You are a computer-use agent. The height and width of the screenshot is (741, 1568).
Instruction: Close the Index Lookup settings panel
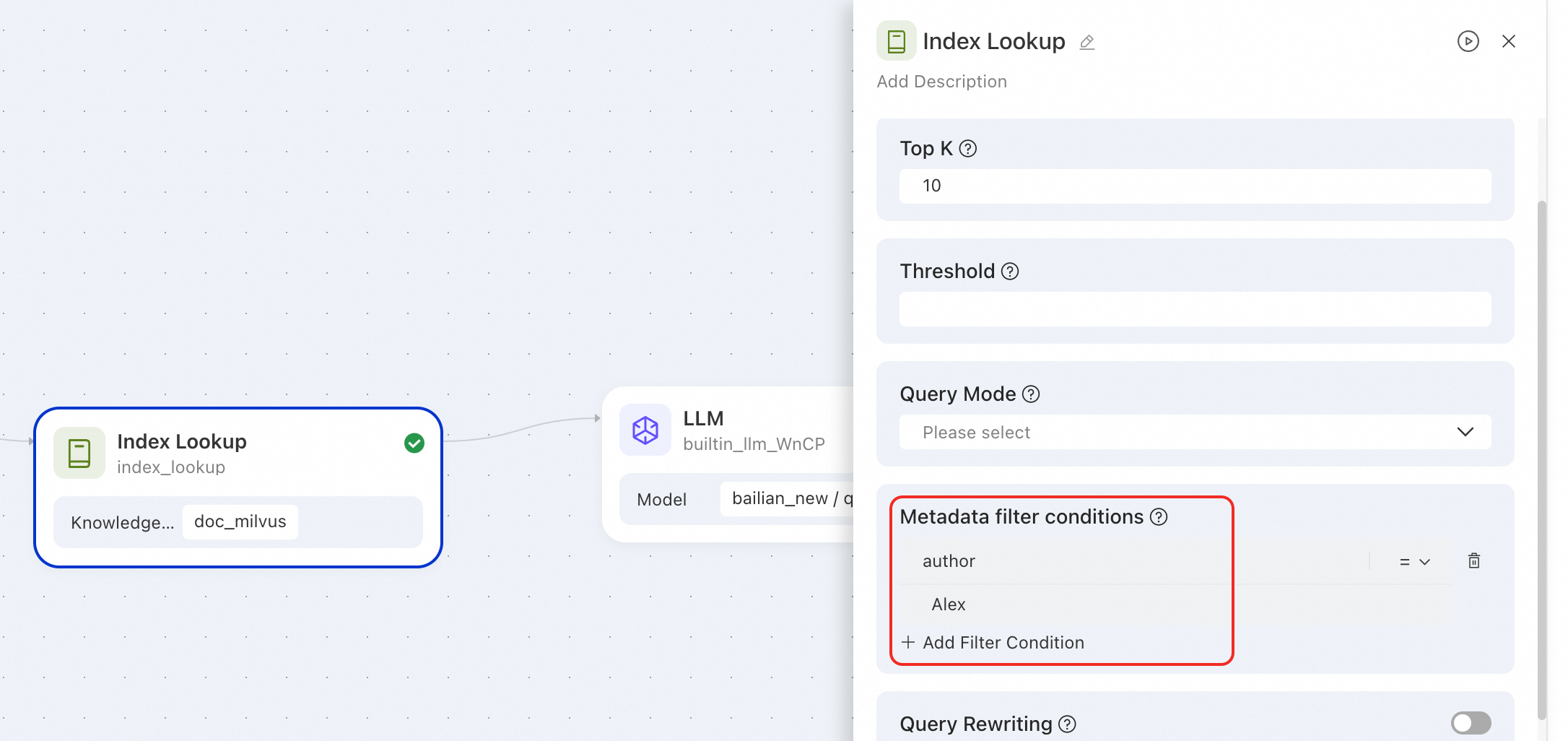[1509, 41]
